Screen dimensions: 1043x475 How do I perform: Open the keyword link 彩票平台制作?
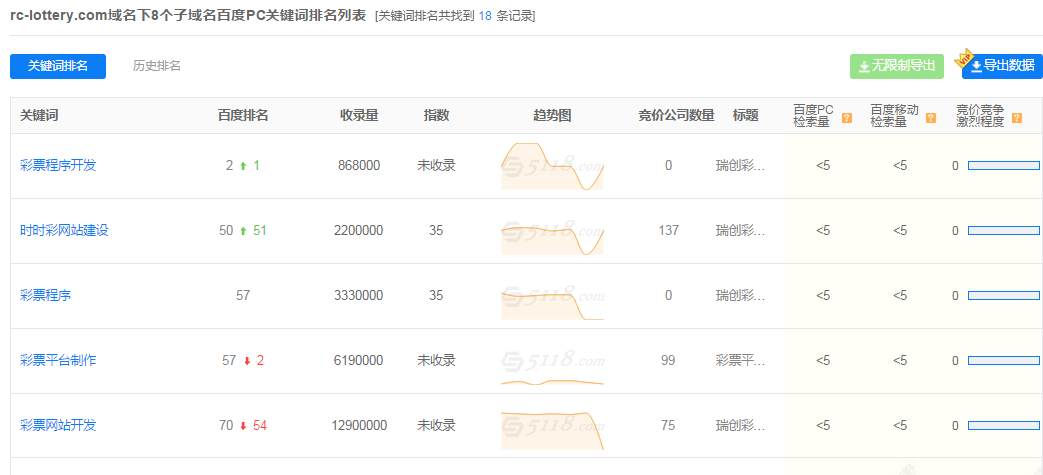point(58,361)
